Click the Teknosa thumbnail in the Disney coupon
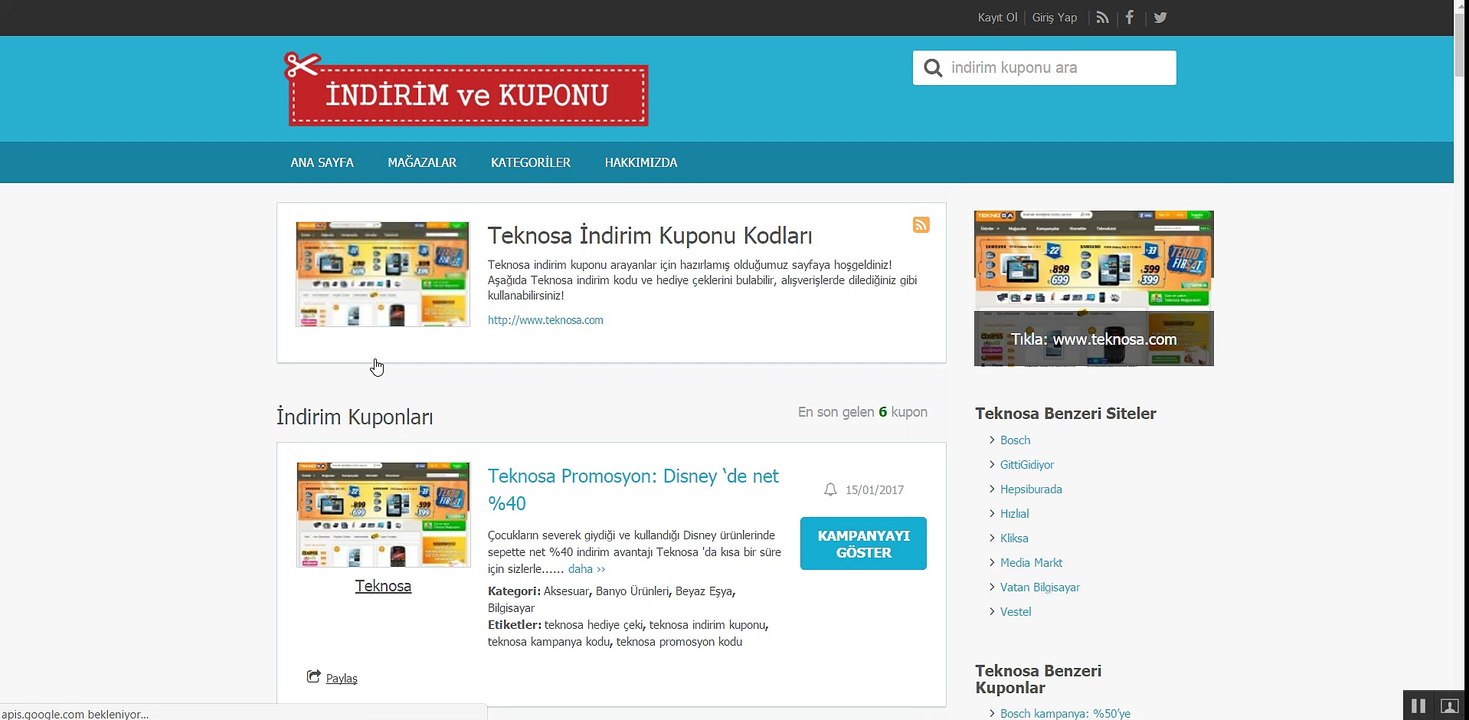Screen dimensions: 1469x720 tap(383, 515)
